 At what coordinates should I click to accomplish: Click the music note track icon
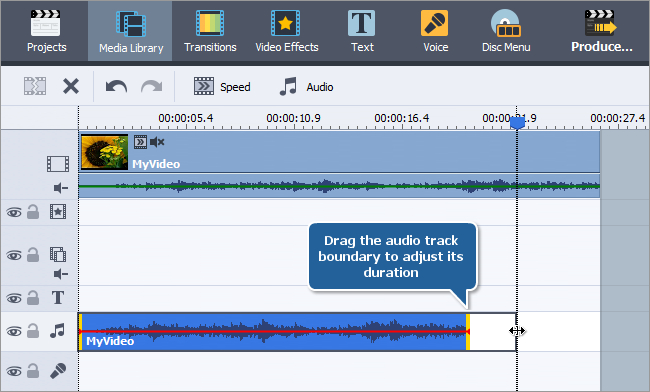57,331
